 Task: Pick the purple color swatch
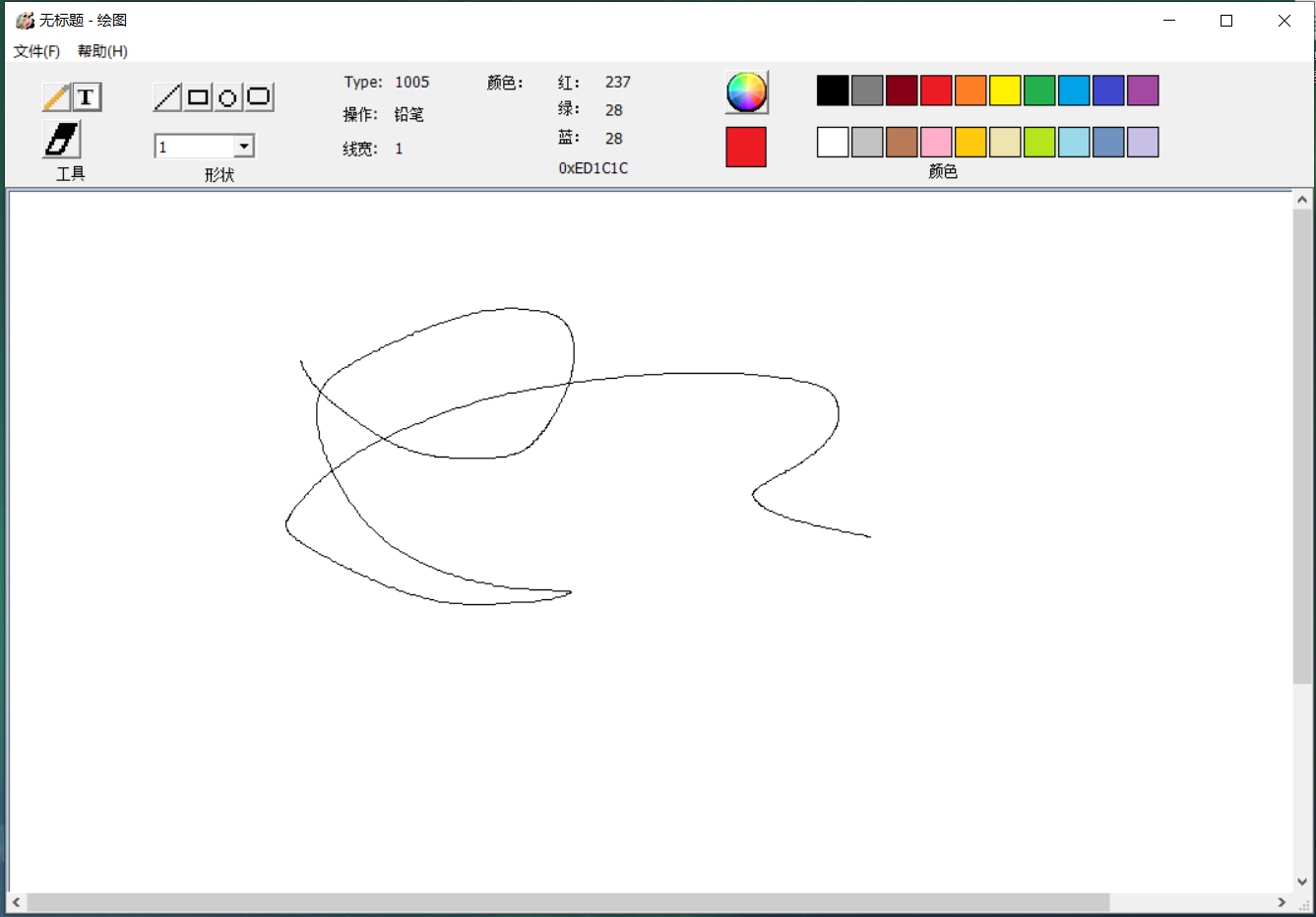1143,91
